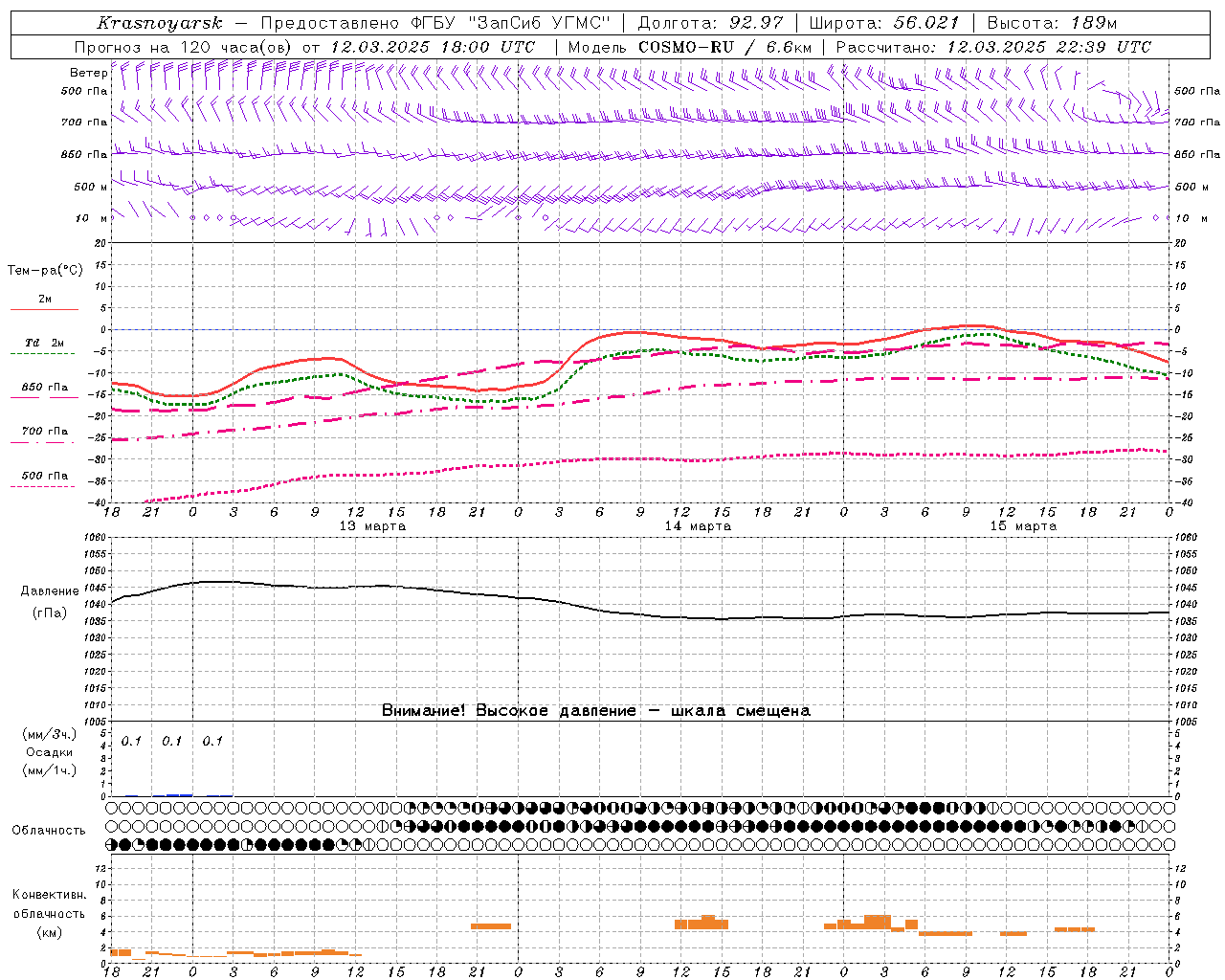Click the '500 гПа' label in the temperature legend
Screen dimensions: 1225x980
(45, 476)
